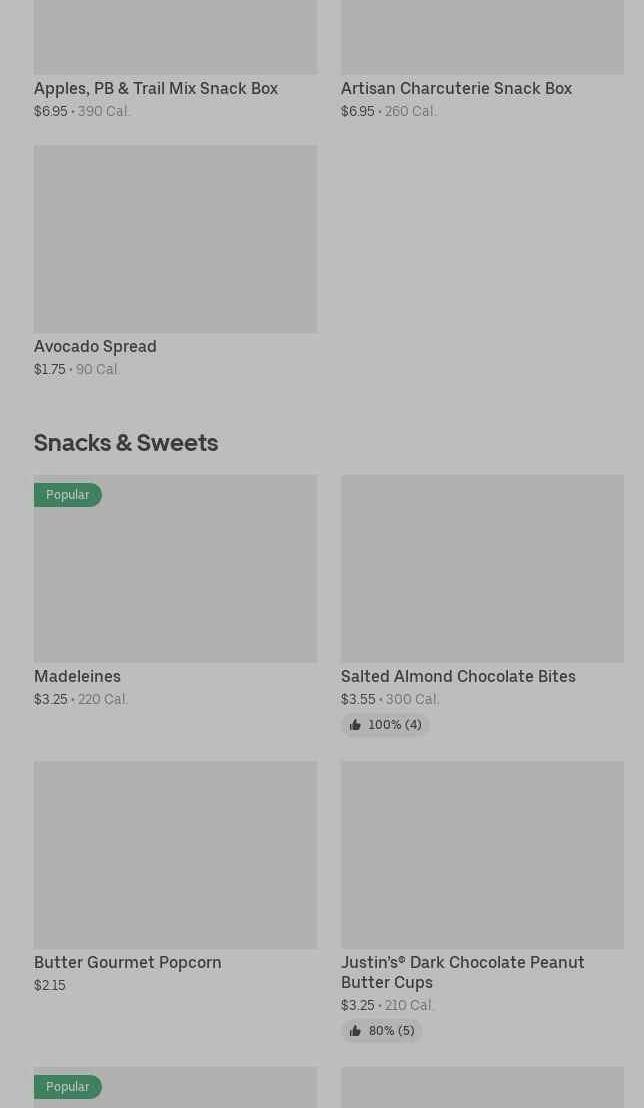Viewport: 644px width, 1108px height.
Task: Open the Madeleines product image
Action: 175,569
